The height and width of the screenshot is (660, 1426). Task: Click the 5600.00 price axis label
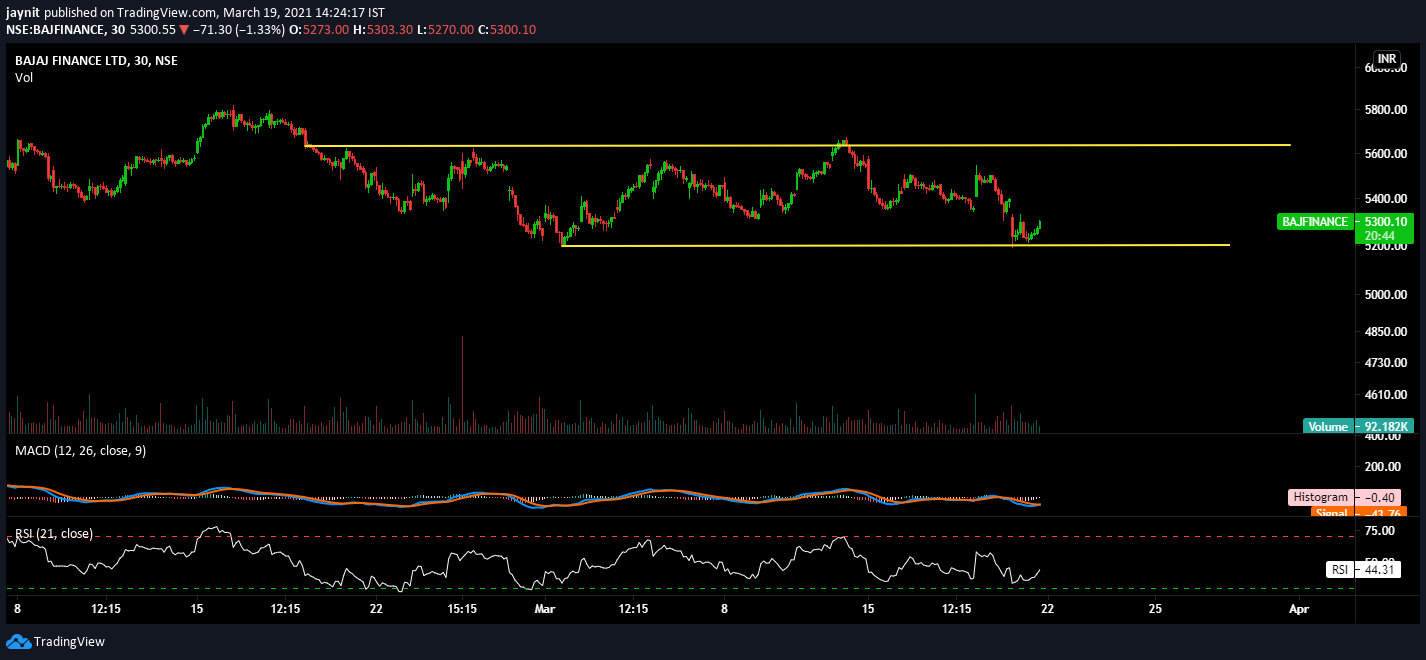coord(1385,154)
